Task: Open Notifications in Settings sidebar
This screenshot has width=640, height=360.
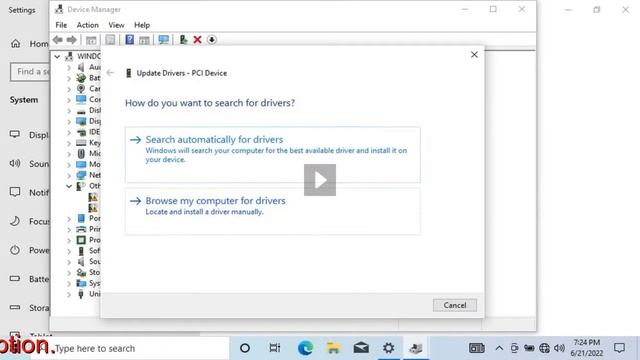Action: [29, 192]
